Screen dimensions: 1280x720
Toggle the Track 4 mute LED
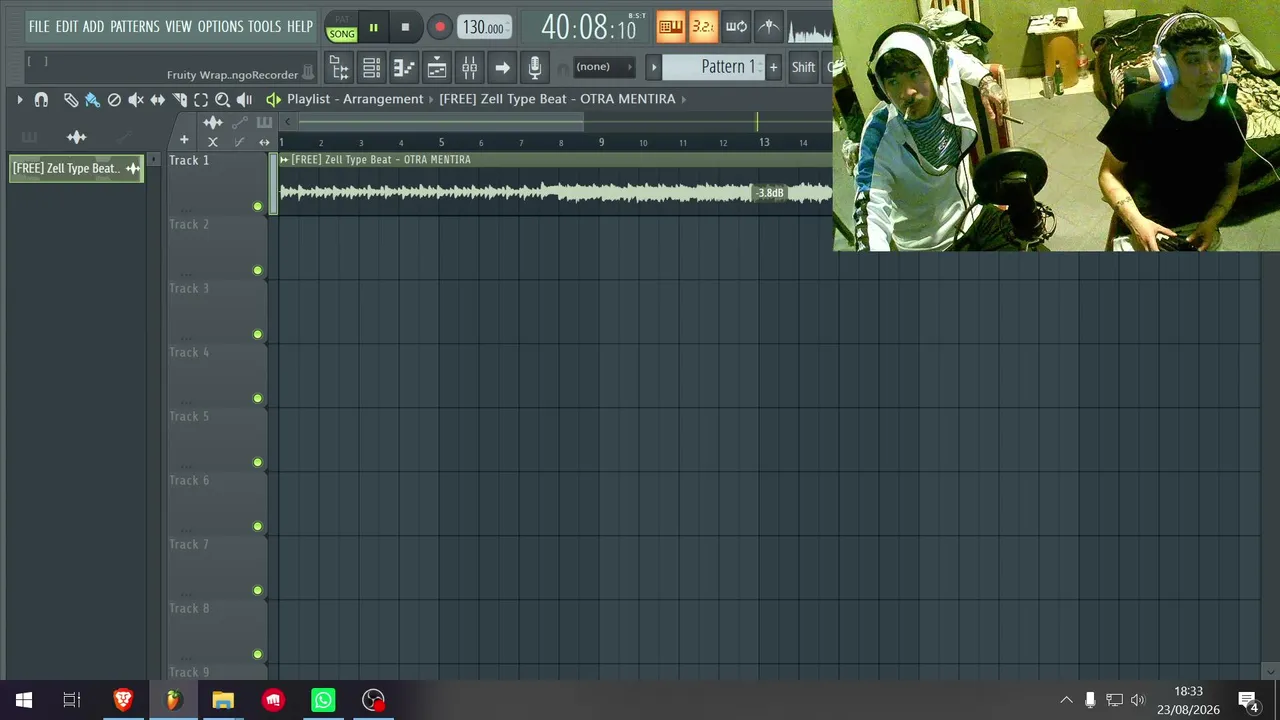tap(257, 399)
